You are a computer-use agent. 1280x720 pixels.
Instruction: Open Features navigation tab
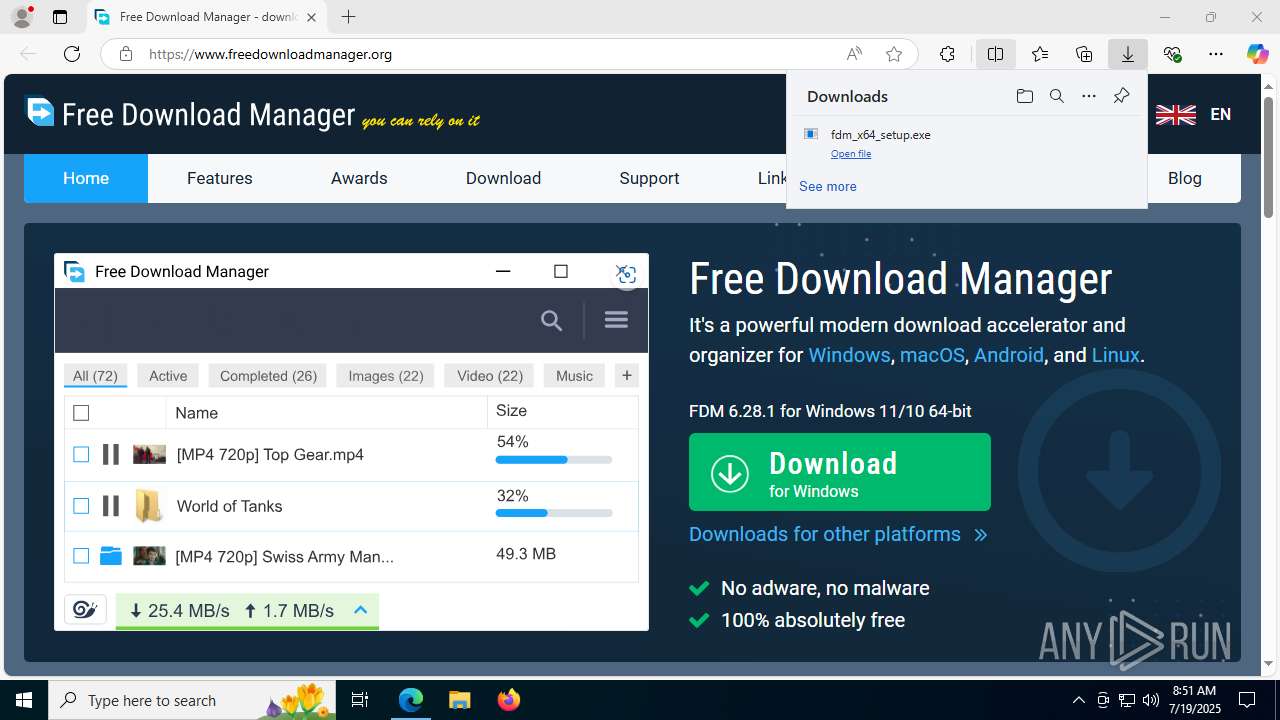pyautogui.click(x=220, y=178)
